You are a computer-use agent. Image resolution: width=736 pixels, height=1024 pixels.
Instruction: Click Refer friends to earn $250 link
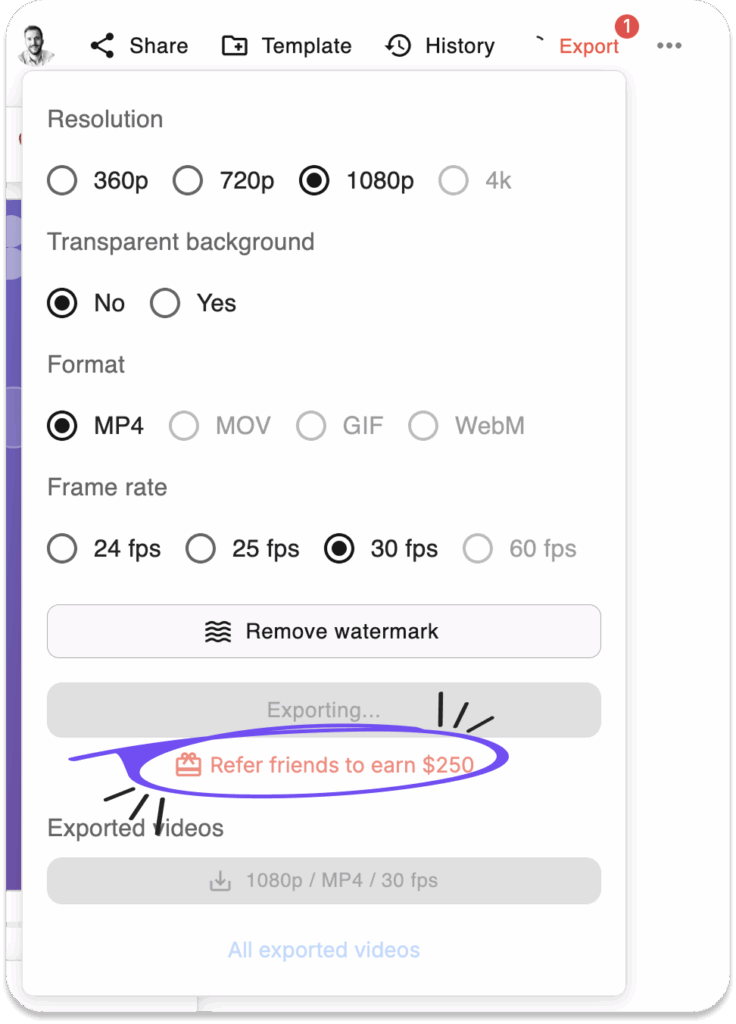341,765
